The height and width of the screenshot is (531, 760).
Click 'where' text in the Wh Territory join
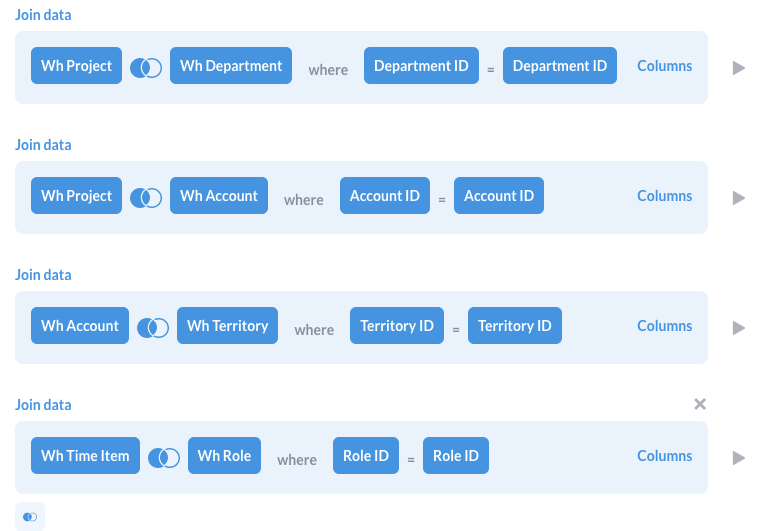pyautogui.click(x=314, y=330)
